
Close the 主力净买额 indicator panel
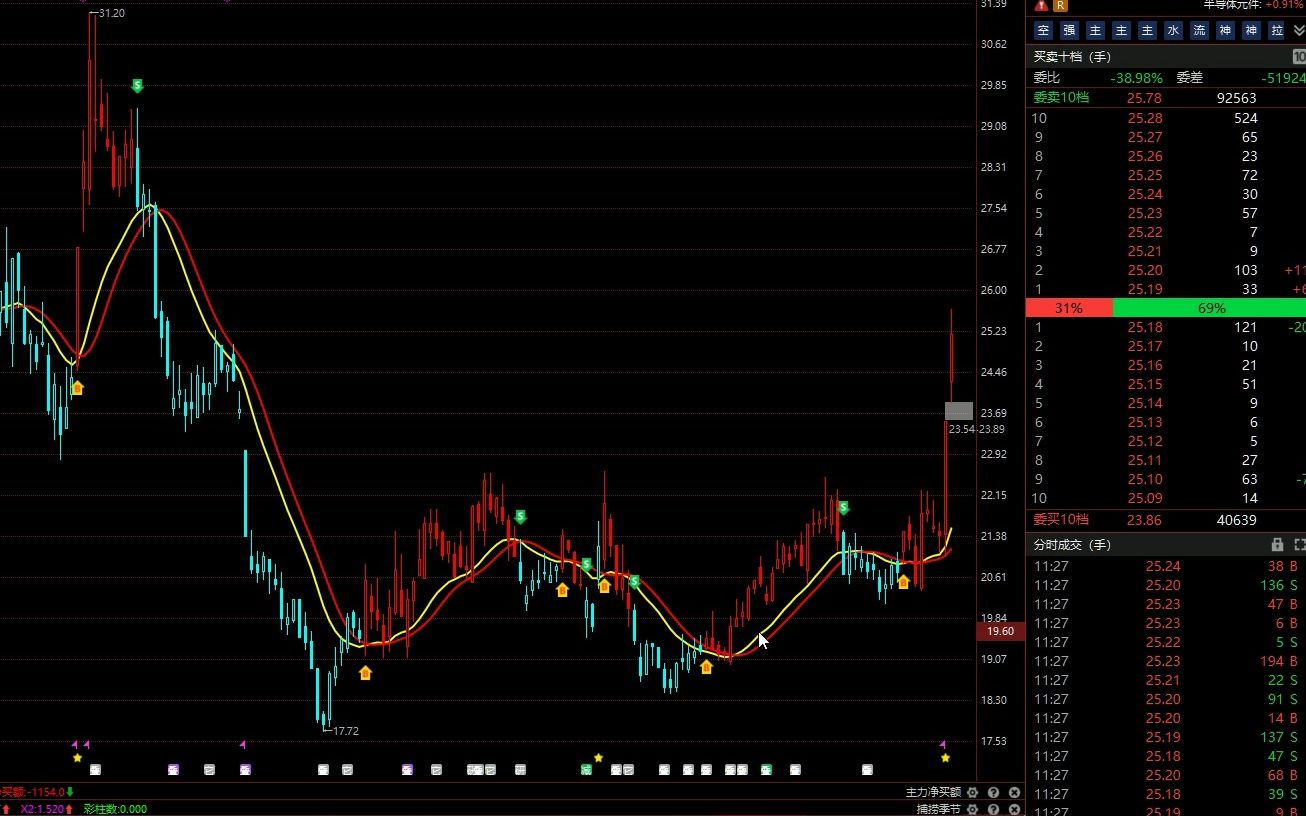[1014, 793]
